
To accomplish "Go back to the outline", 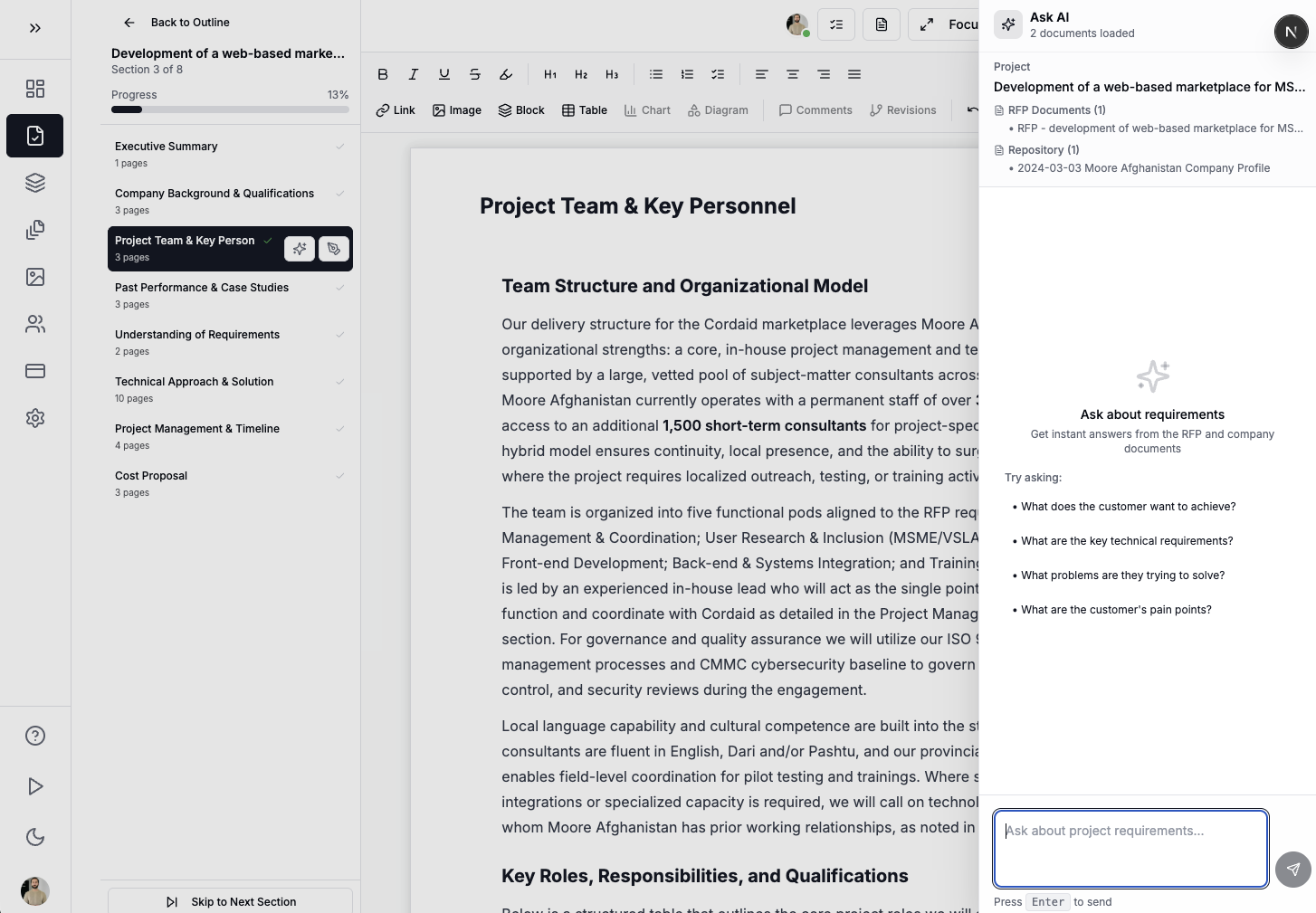I will tap(176, 23).
